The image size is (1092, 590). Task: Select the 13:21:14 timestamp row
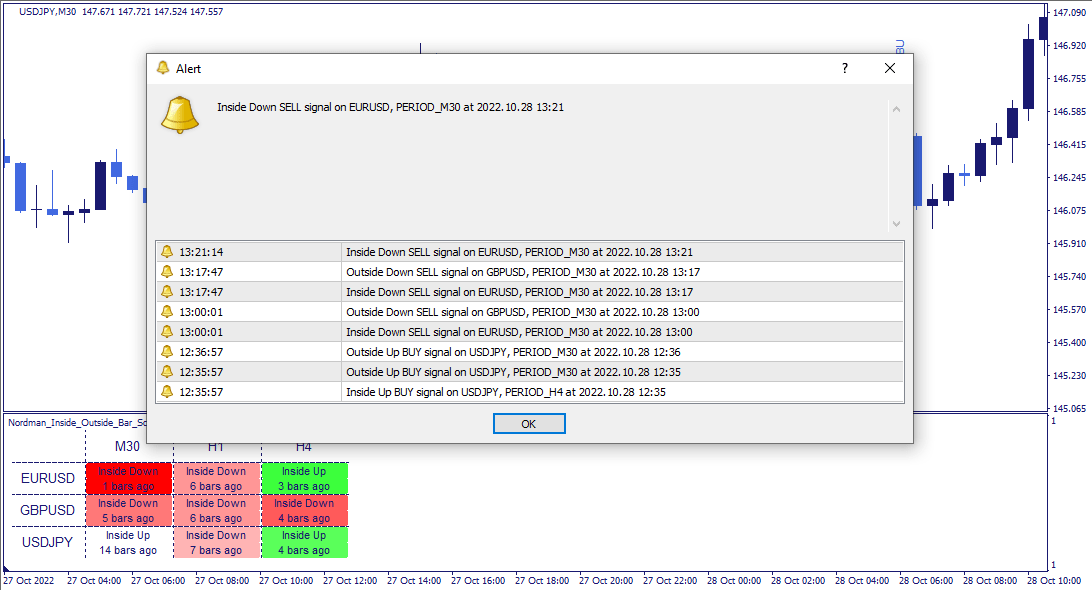coord(530,252)
